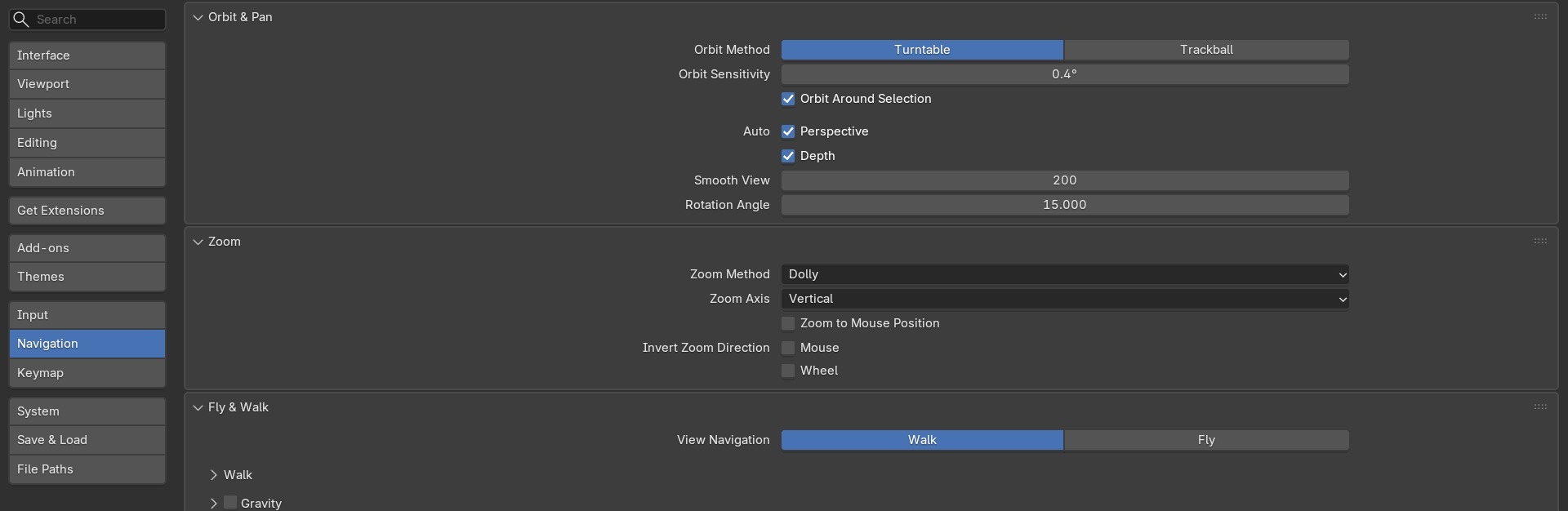Expand the Gravity subpanel
The width and height of the screenshot is (1568, 511).
[x=213, y=504]
